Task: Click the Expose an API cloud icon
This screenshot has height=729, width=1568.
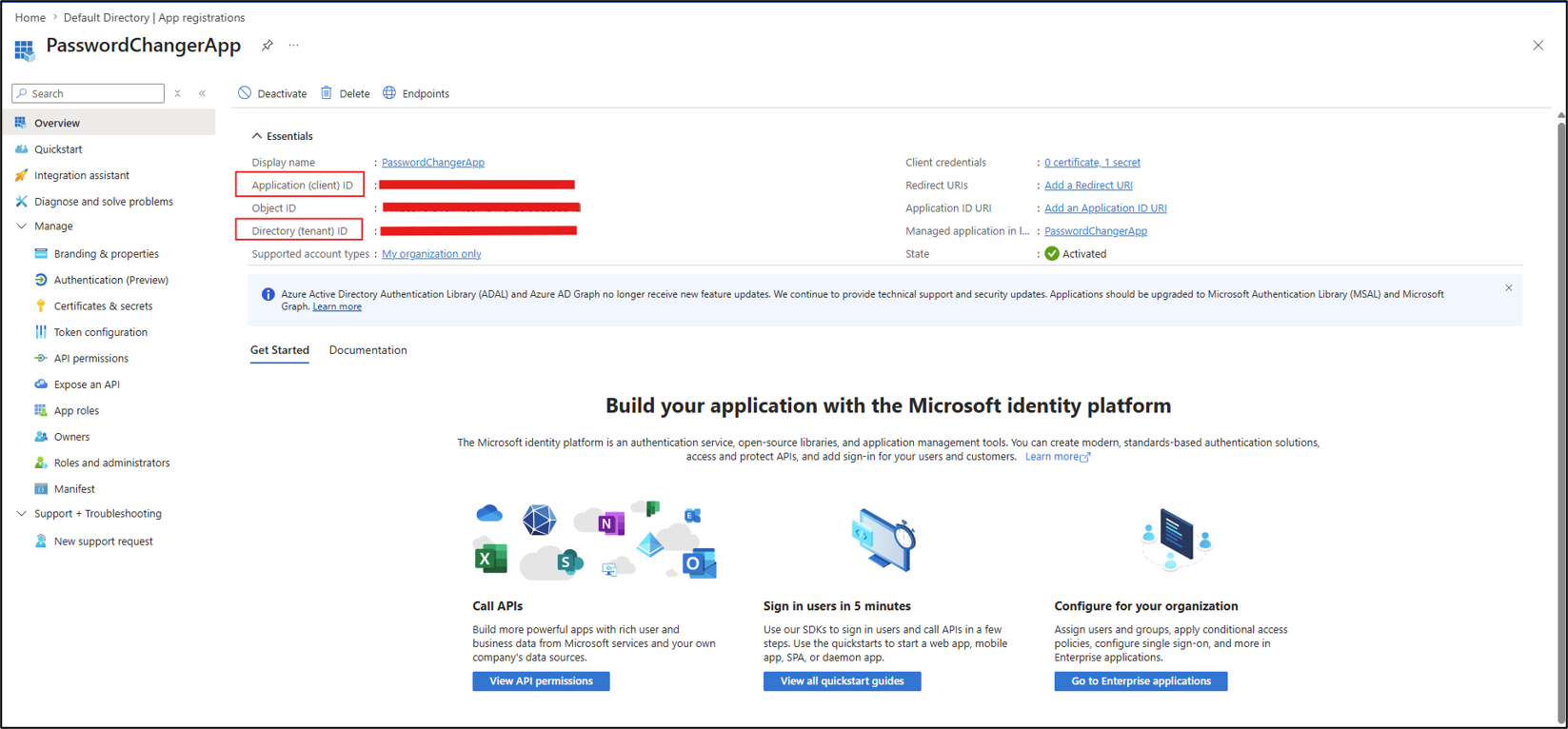Action: coord(41,384)
